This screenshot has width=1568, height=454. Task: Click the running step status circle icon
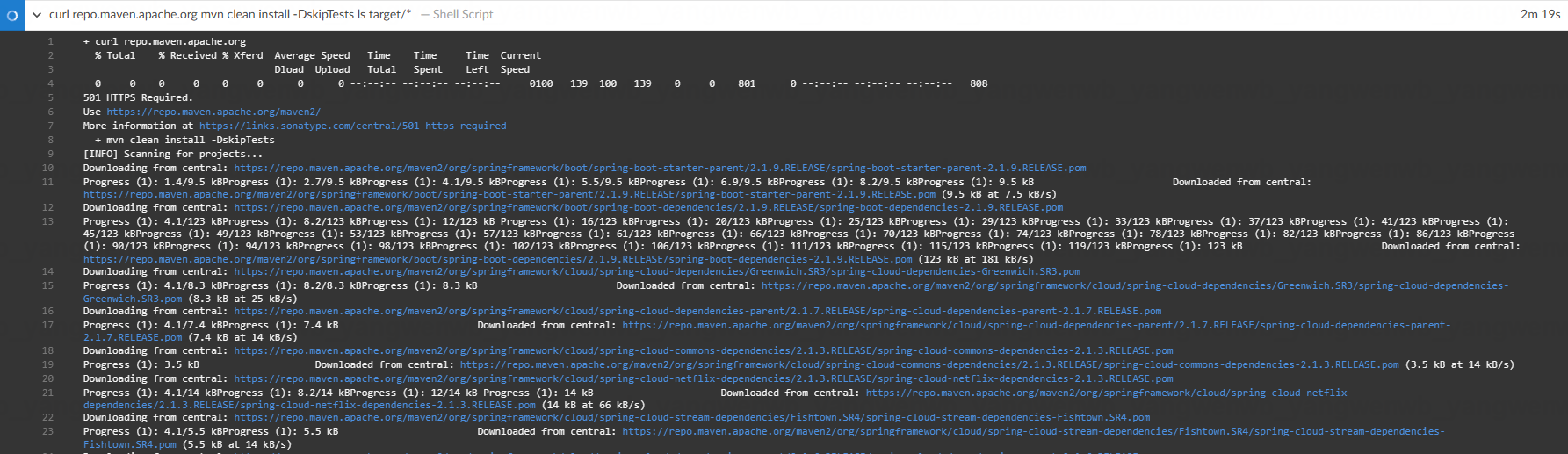click(x=12, y=15)
